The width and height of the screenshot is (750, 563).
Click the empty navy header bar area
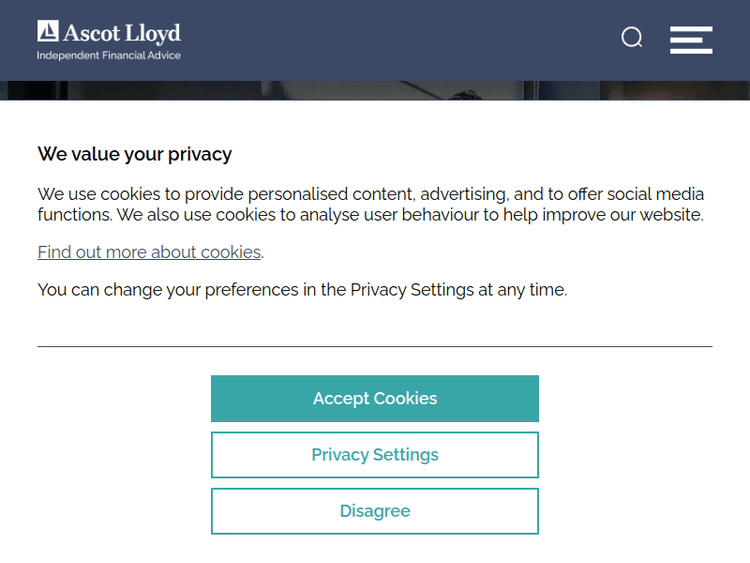400,40
